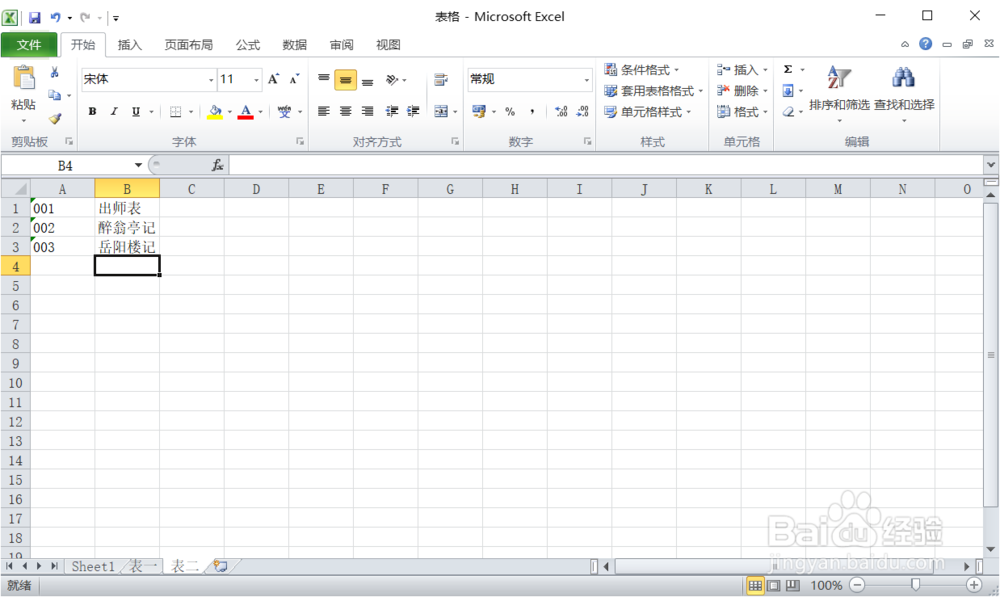
Task: Open 排序和筛选 sort and filter
Action: tap(839, 93)
